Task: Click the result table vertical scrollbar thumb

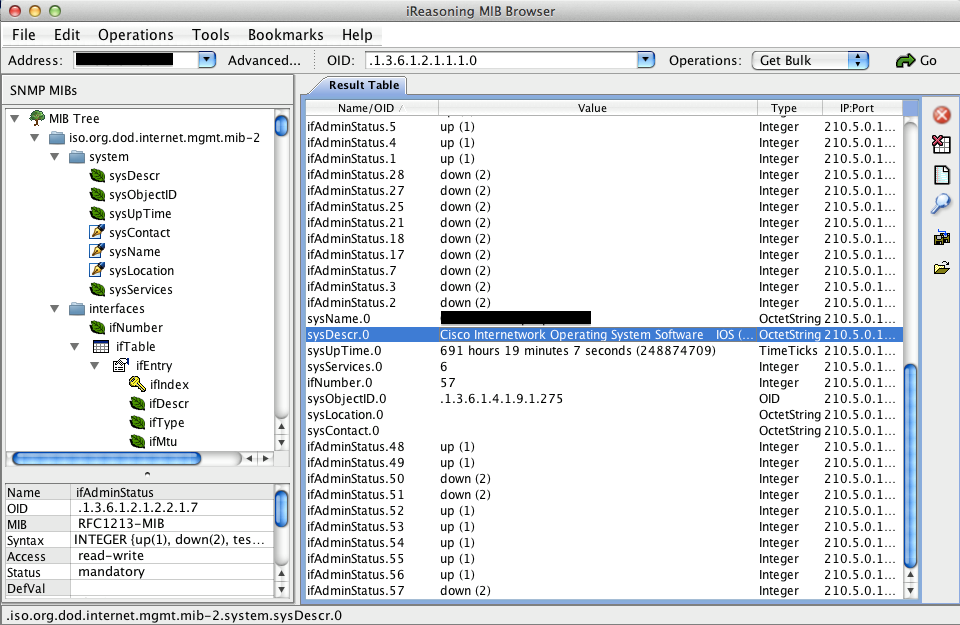Action: pyautogui.click(x=910, y=465)
